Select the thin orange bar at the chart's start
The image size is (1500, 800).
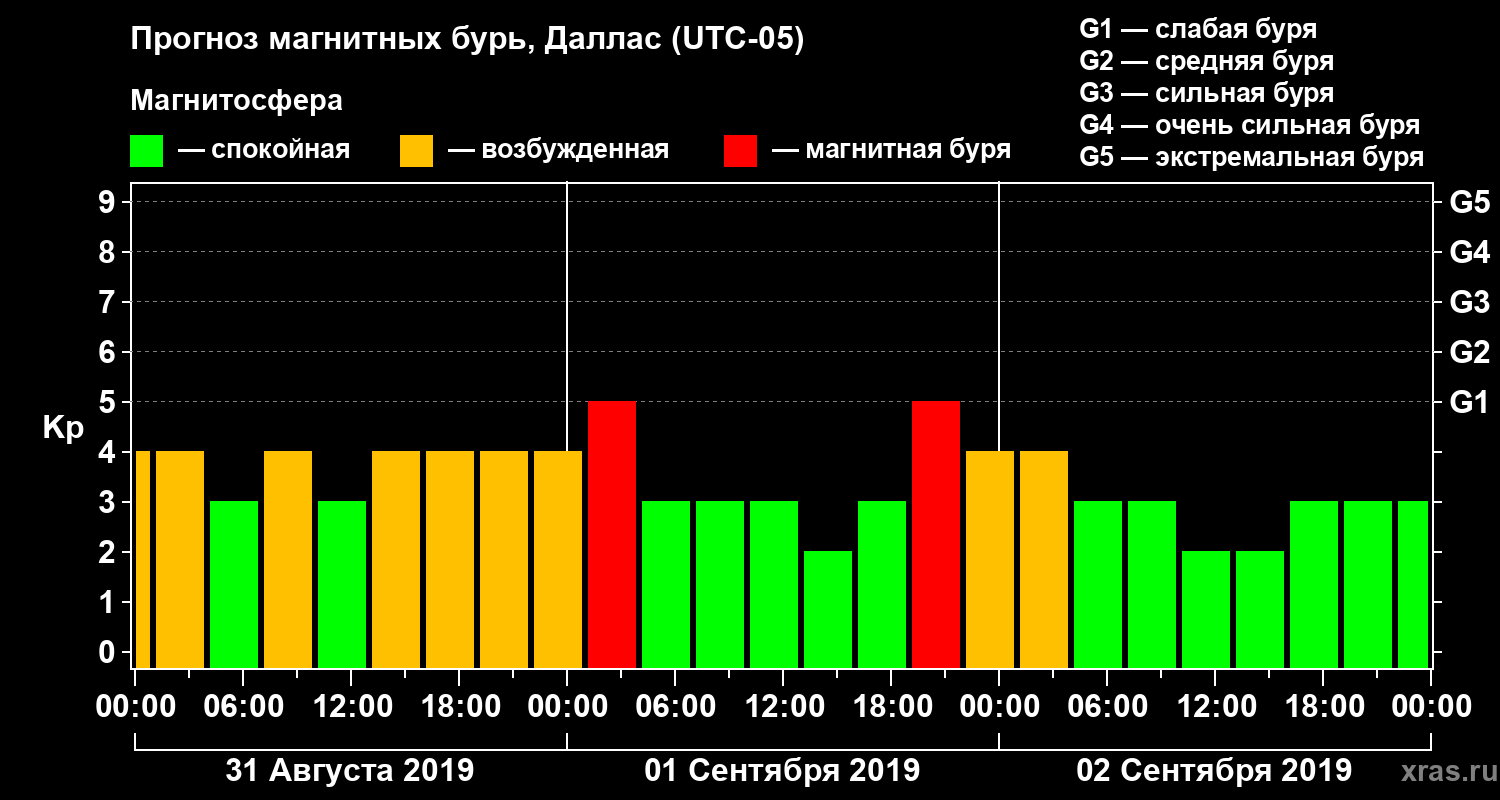click(142, 559)
